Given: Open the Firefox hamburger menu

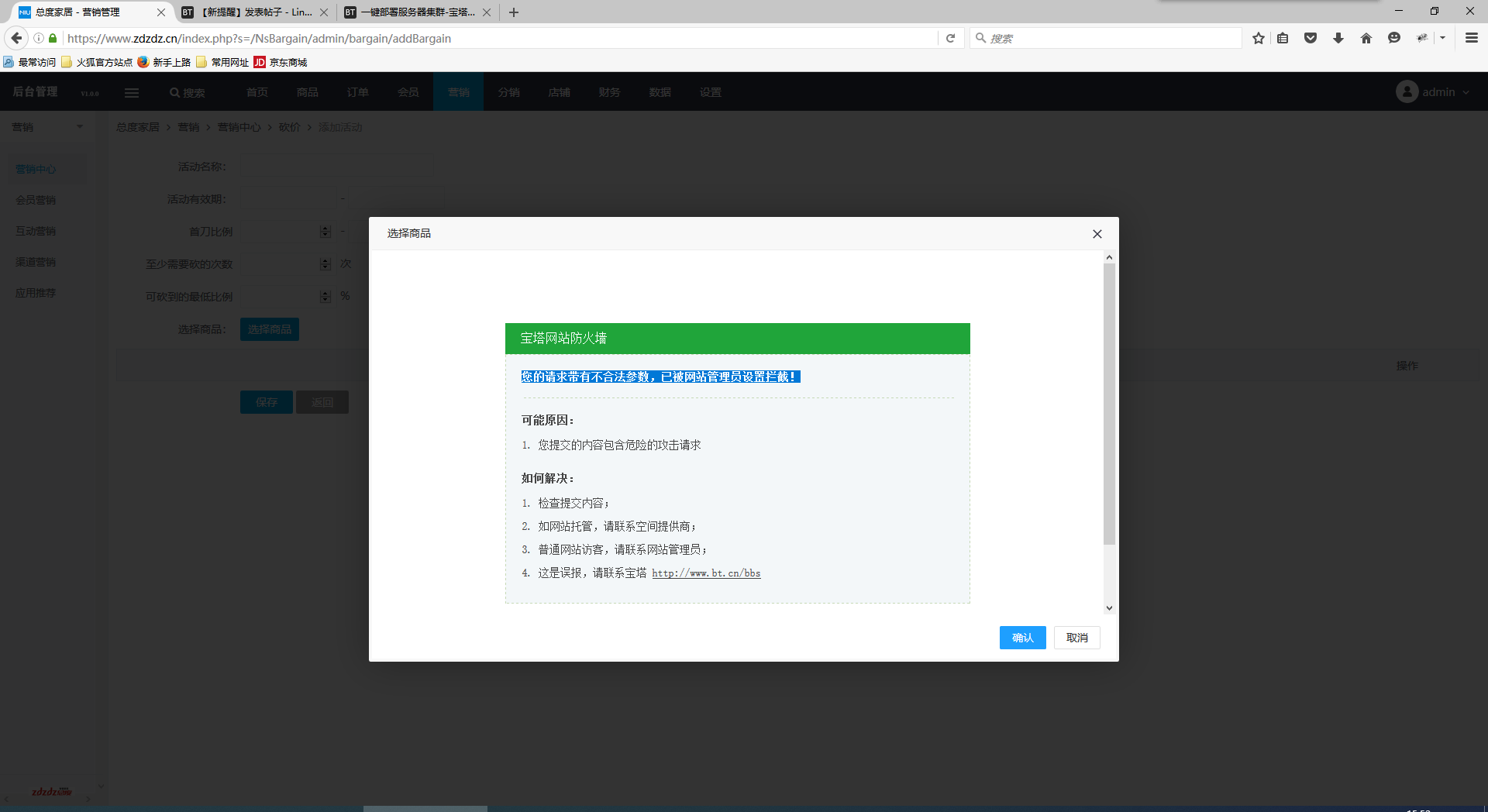Looking at the screenshot, I should click(1472, 38).
